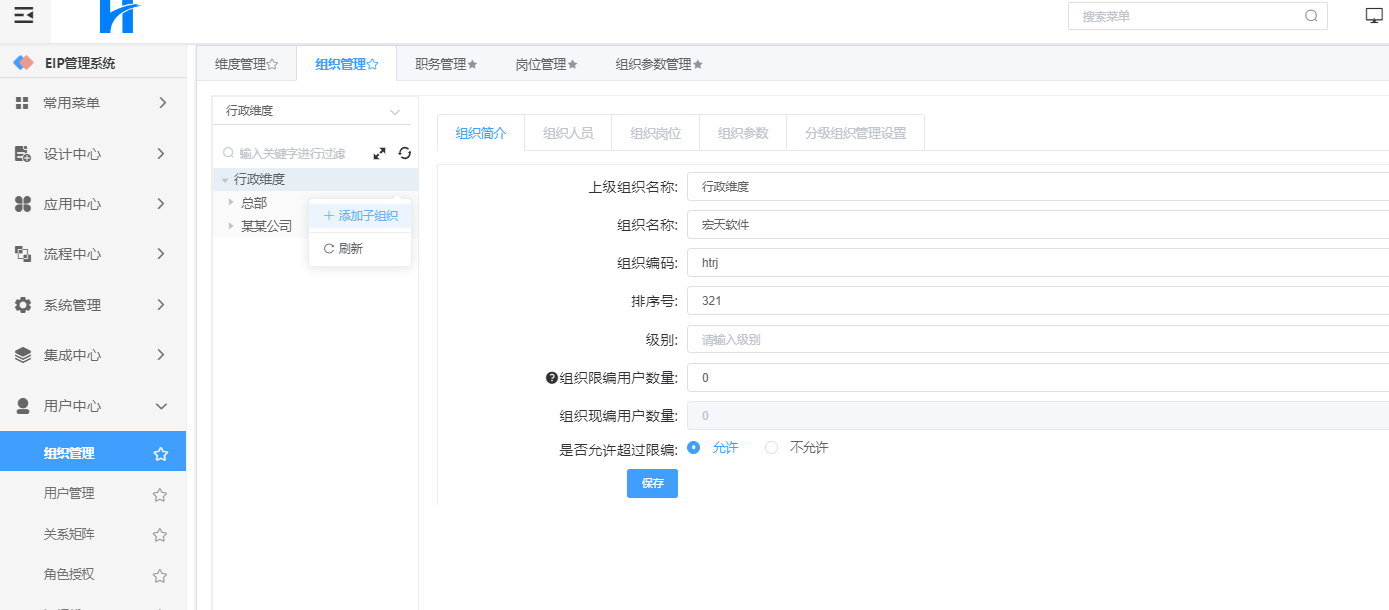Expand the 流程中心 chevron
Screen dimensions: 1389x610
[162, 254]
